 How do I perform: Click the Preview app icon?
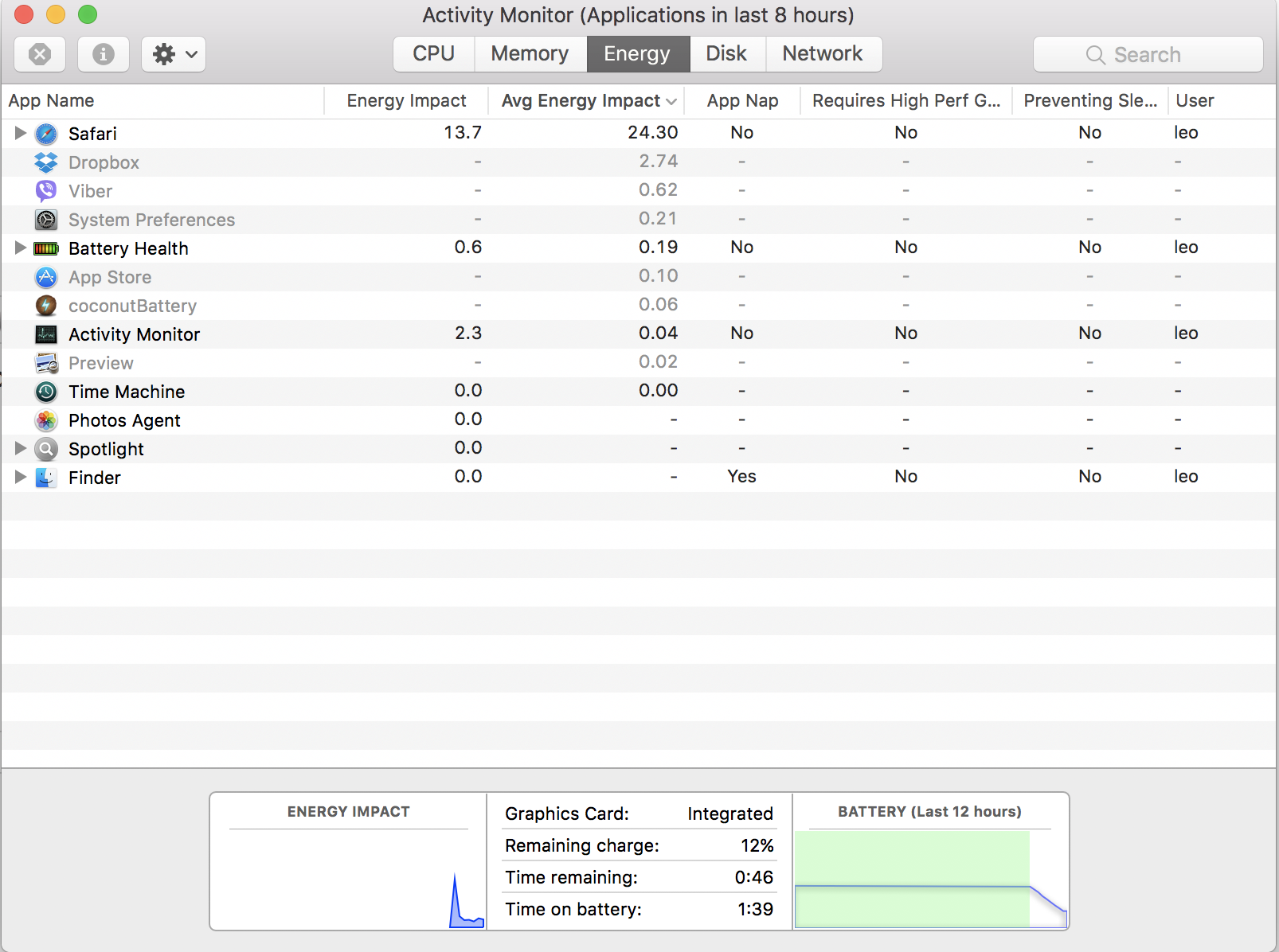point(46,363)
